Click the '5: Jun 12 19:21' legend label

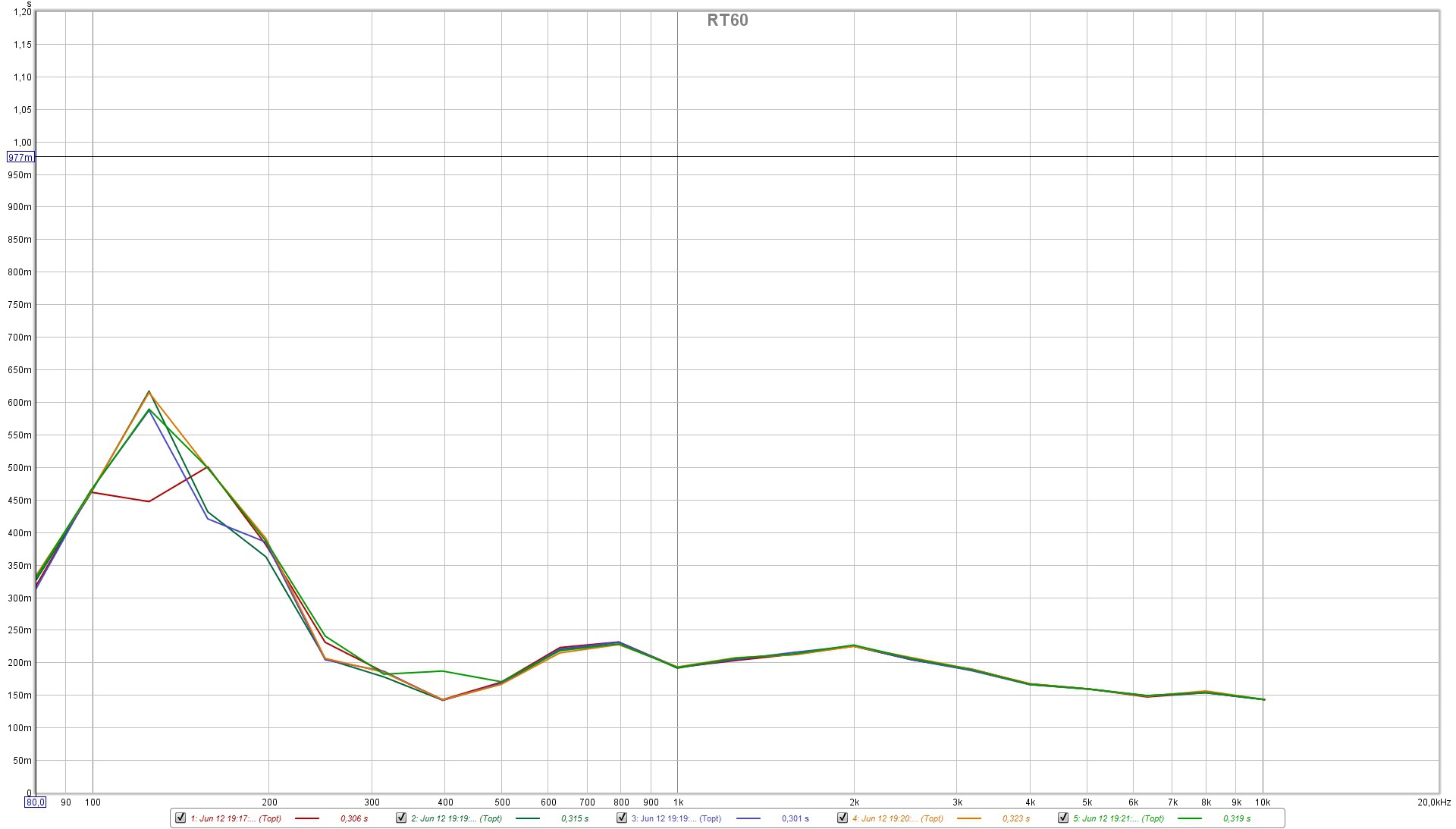pos(1118,818)
